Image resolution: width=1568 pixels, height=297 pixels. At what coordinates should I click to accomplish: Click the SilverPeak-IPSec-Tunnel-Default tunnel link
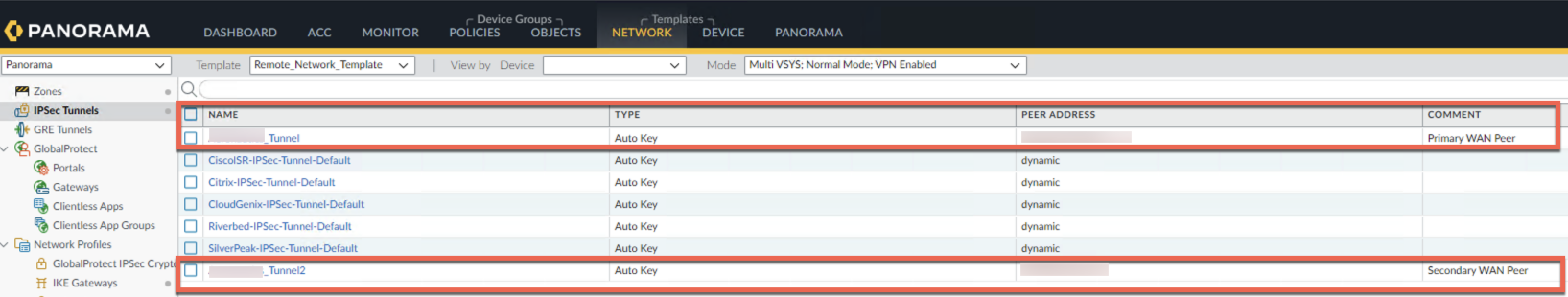coord(282,248)
